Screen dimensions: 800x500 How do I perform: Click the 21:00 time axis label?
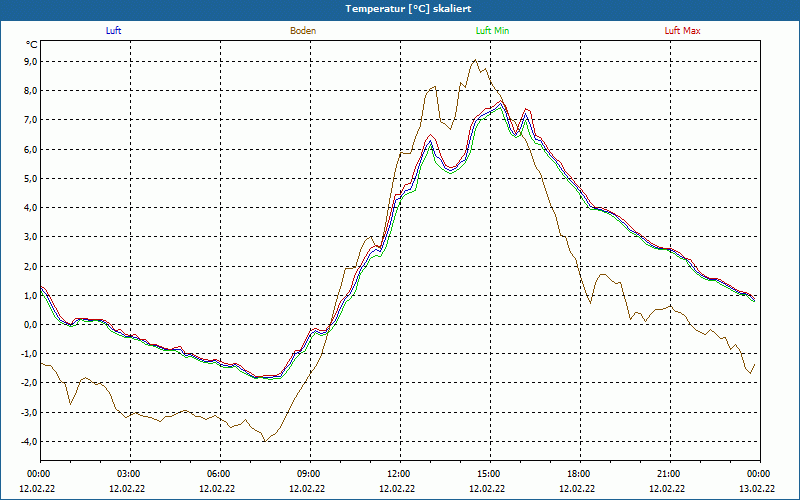click(x=670, y=474)
